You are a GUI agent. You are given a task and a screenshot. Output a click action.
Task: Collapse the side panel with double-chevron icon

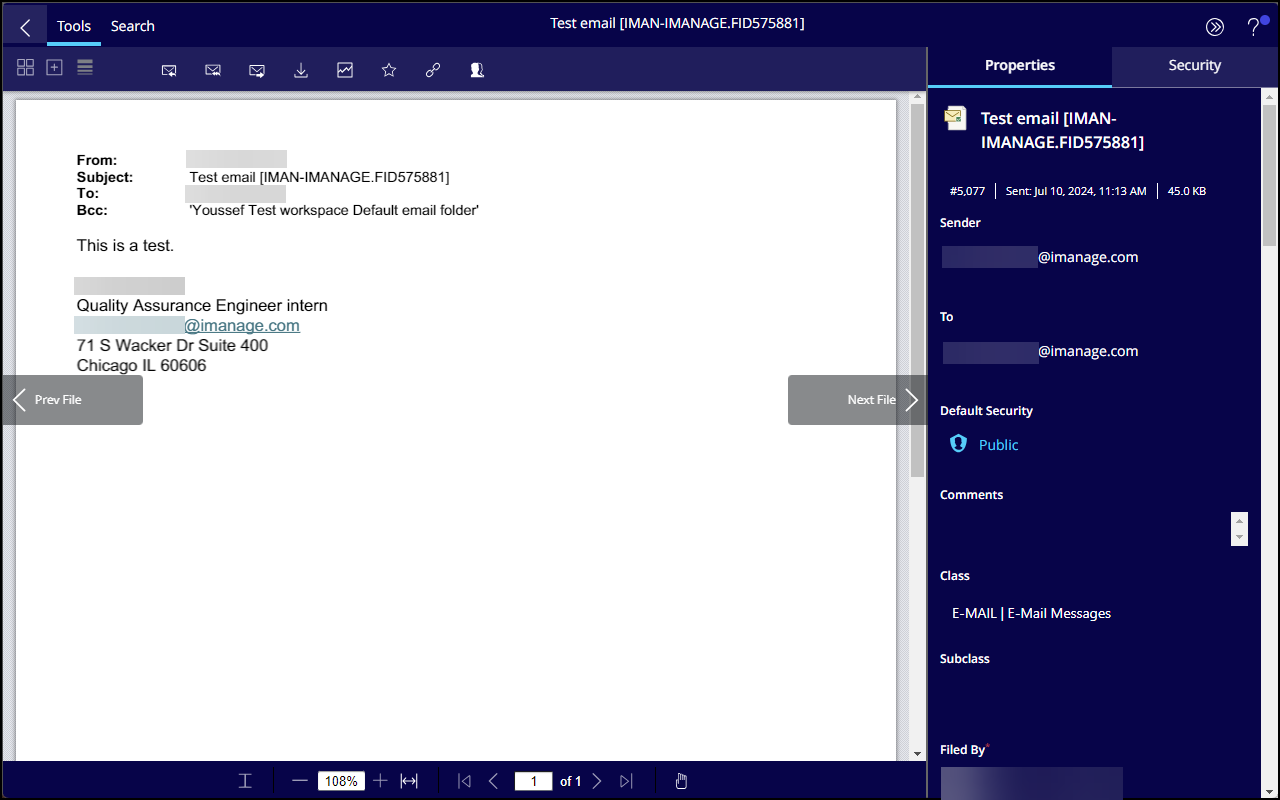1215,27
